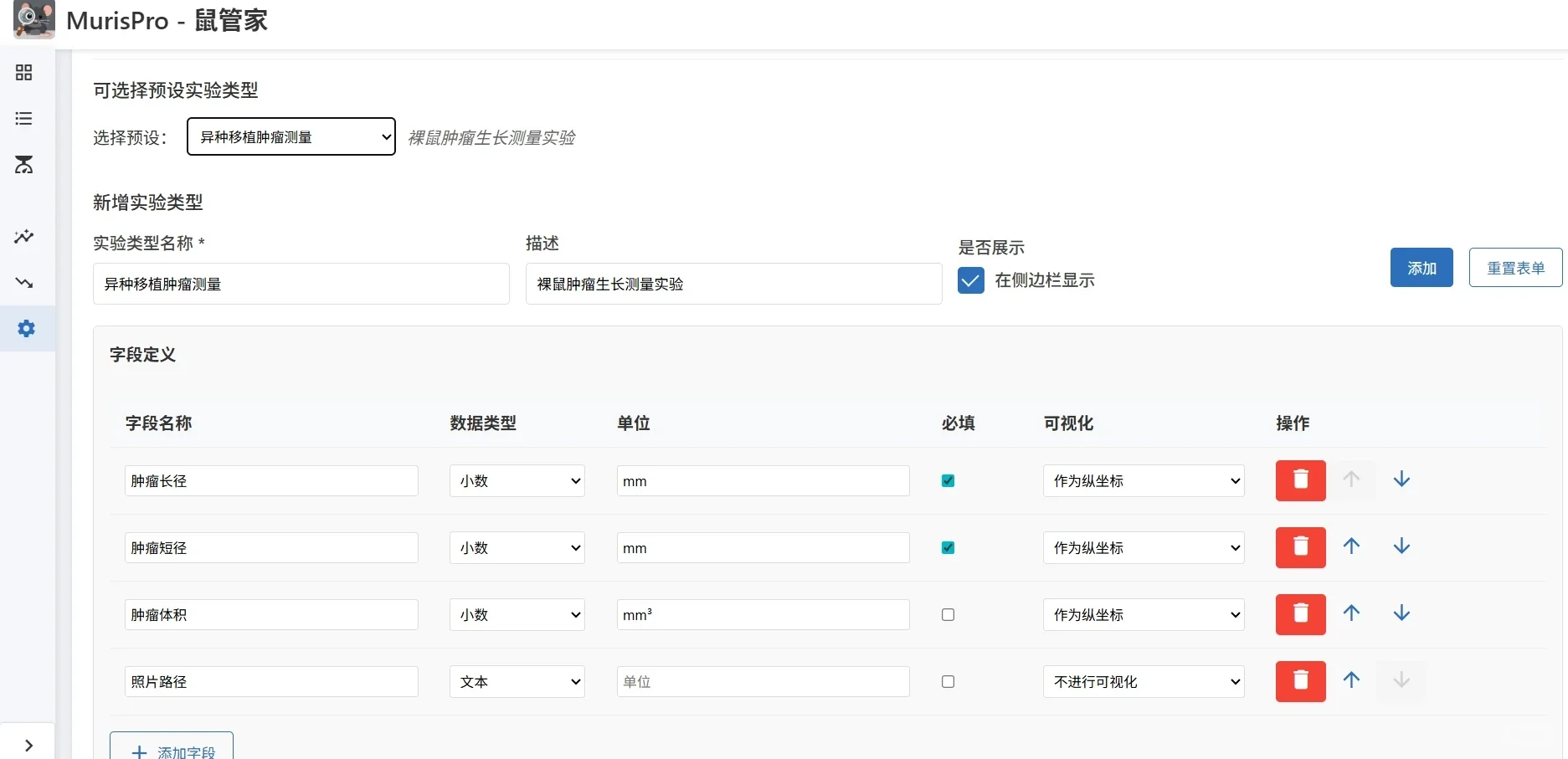Viewport: 1568px width, 759px height.
Task: Change visualization dropdown for 肿瘤短径
Action: tap(1143, 547)
